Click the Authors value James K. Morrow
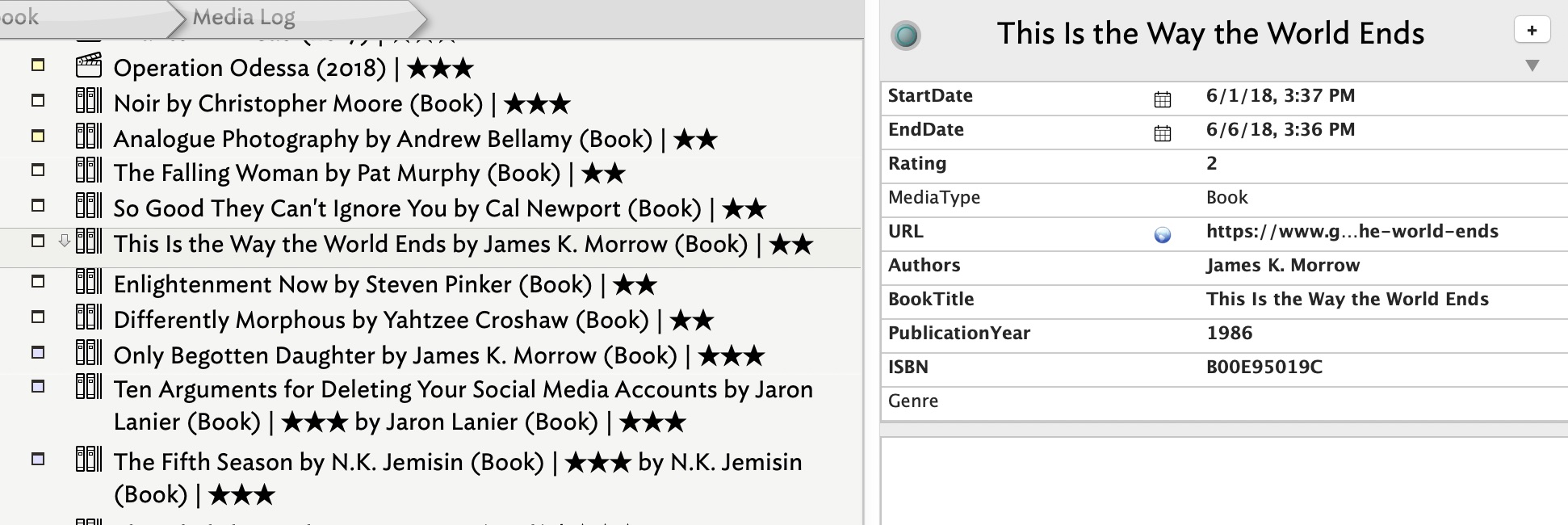The image size is (1568, 525). (1282, 266)
